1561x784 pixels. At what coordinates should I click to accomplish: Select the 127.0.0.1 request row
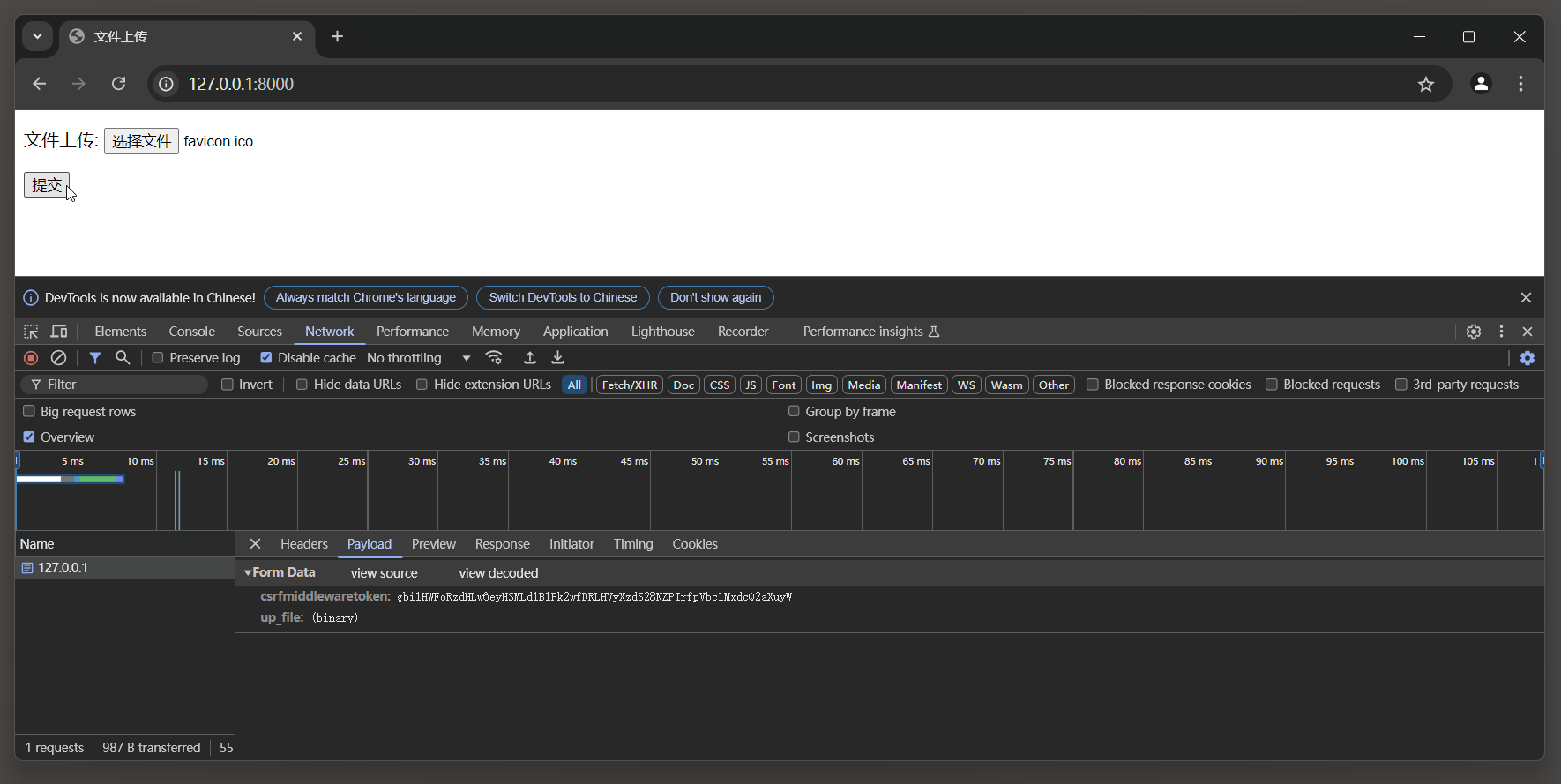[x=124, y=568]
